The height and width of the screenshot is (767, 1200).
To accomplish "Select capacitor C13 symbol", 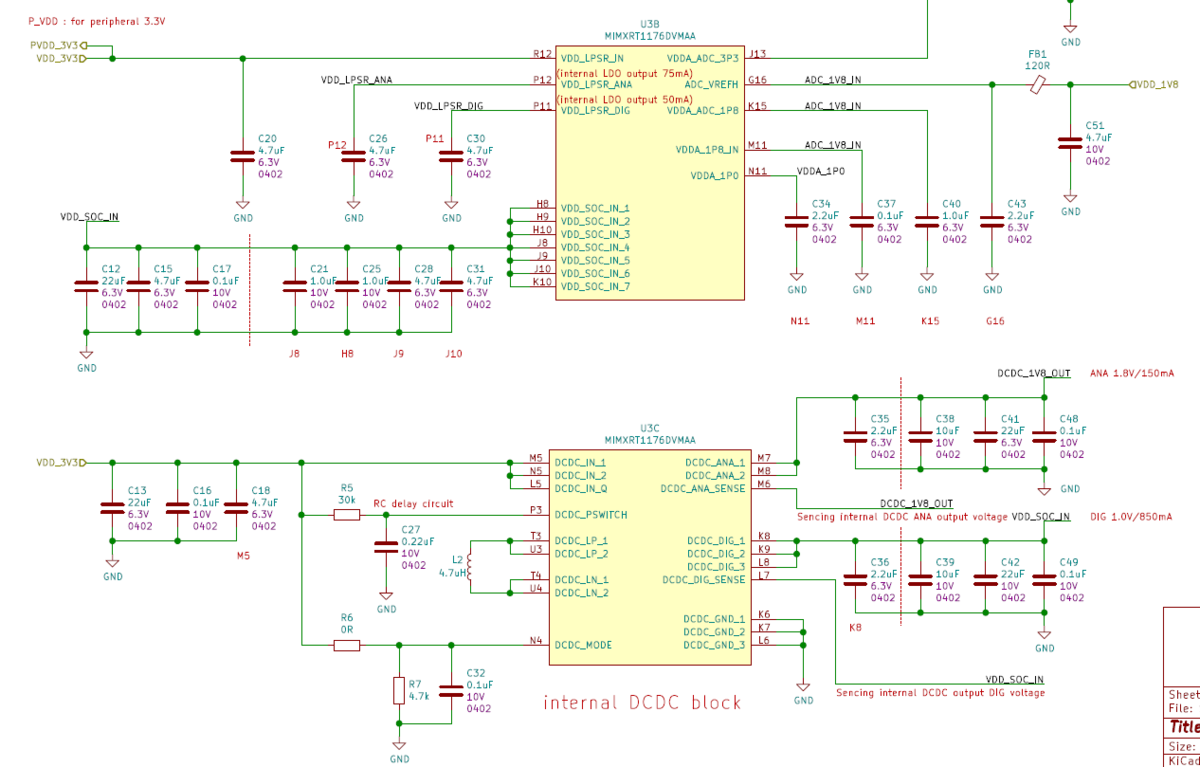I will click(112, 508).
